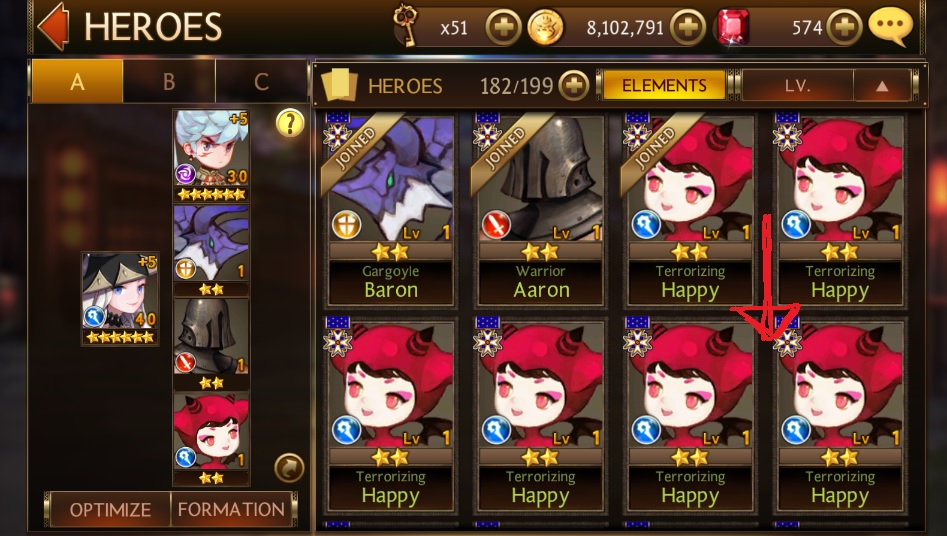Open the yellow question mark help
The height and width of the screenshot is (536, 947).
coord(290,123)
